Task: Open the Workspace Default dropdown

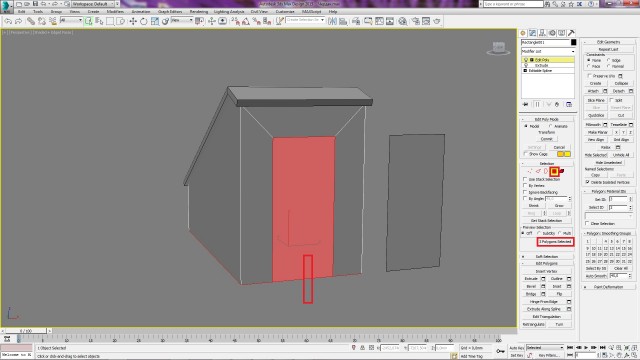Action: pos(93,4)
